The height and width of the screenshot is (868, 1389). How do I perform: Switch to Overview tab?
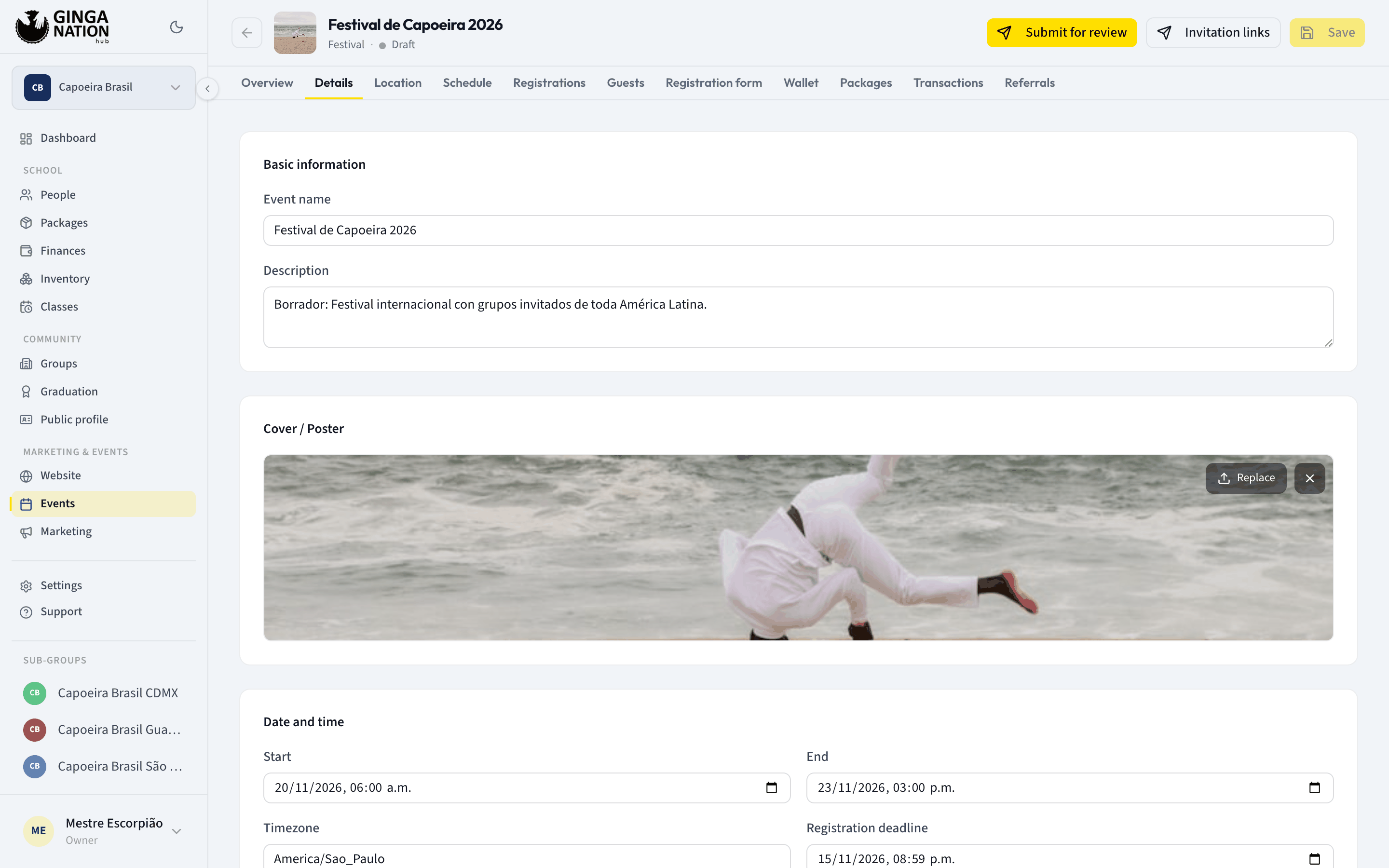click(267, 82)
